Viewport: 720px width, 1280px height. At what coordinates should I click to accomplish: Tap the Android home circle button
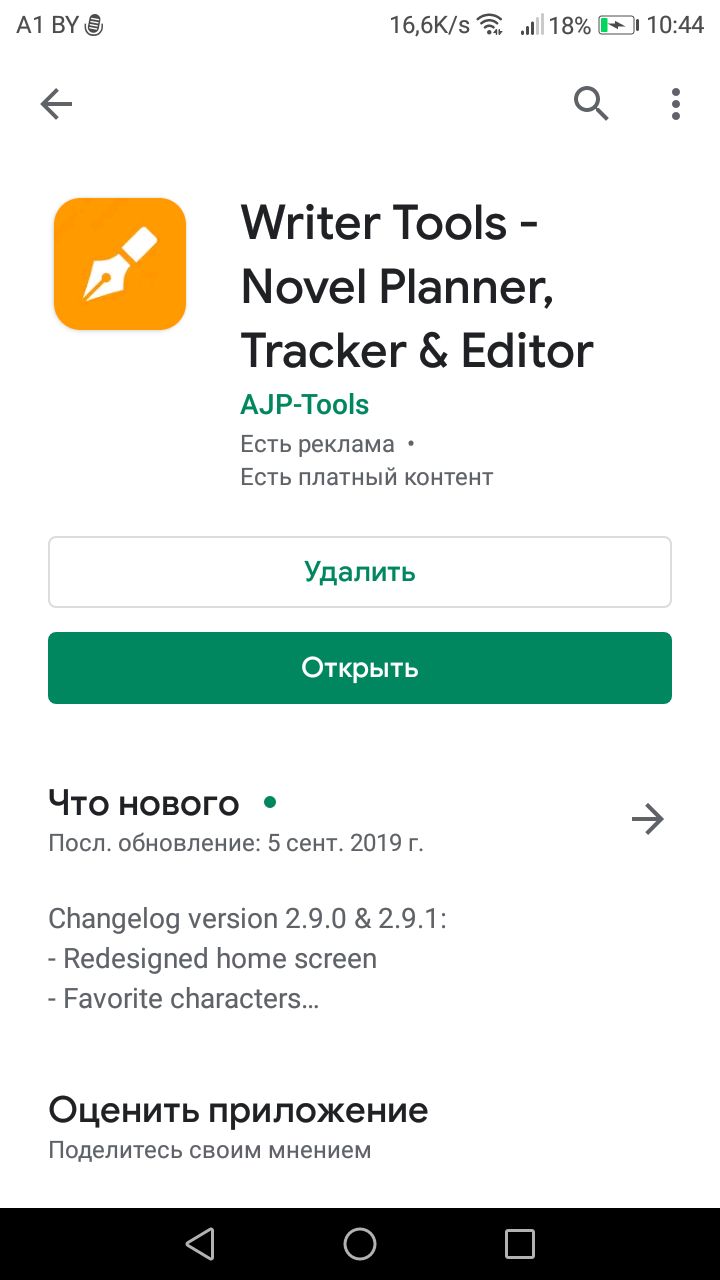[x=360, y=1244]
